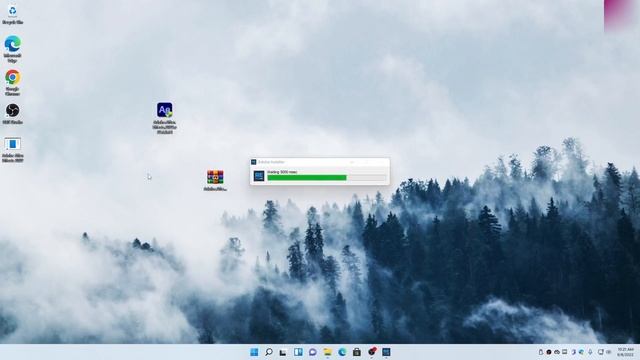Click the Adobe Installer title bar
Screen dimensions: 640x360
tap(320, 162)
